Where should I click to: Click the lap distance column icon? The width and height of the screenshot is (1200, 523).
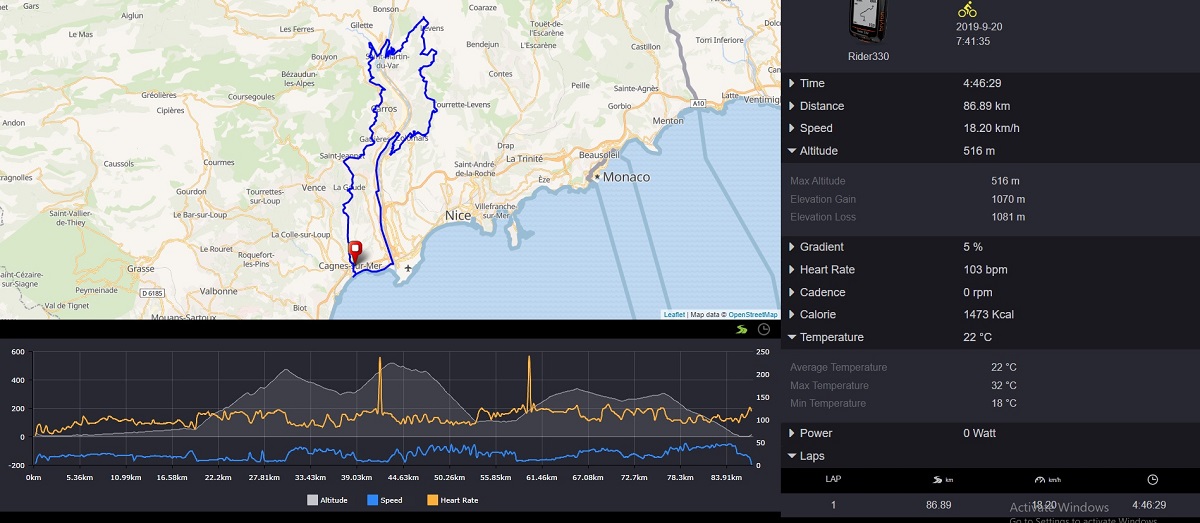pos(938,479)
